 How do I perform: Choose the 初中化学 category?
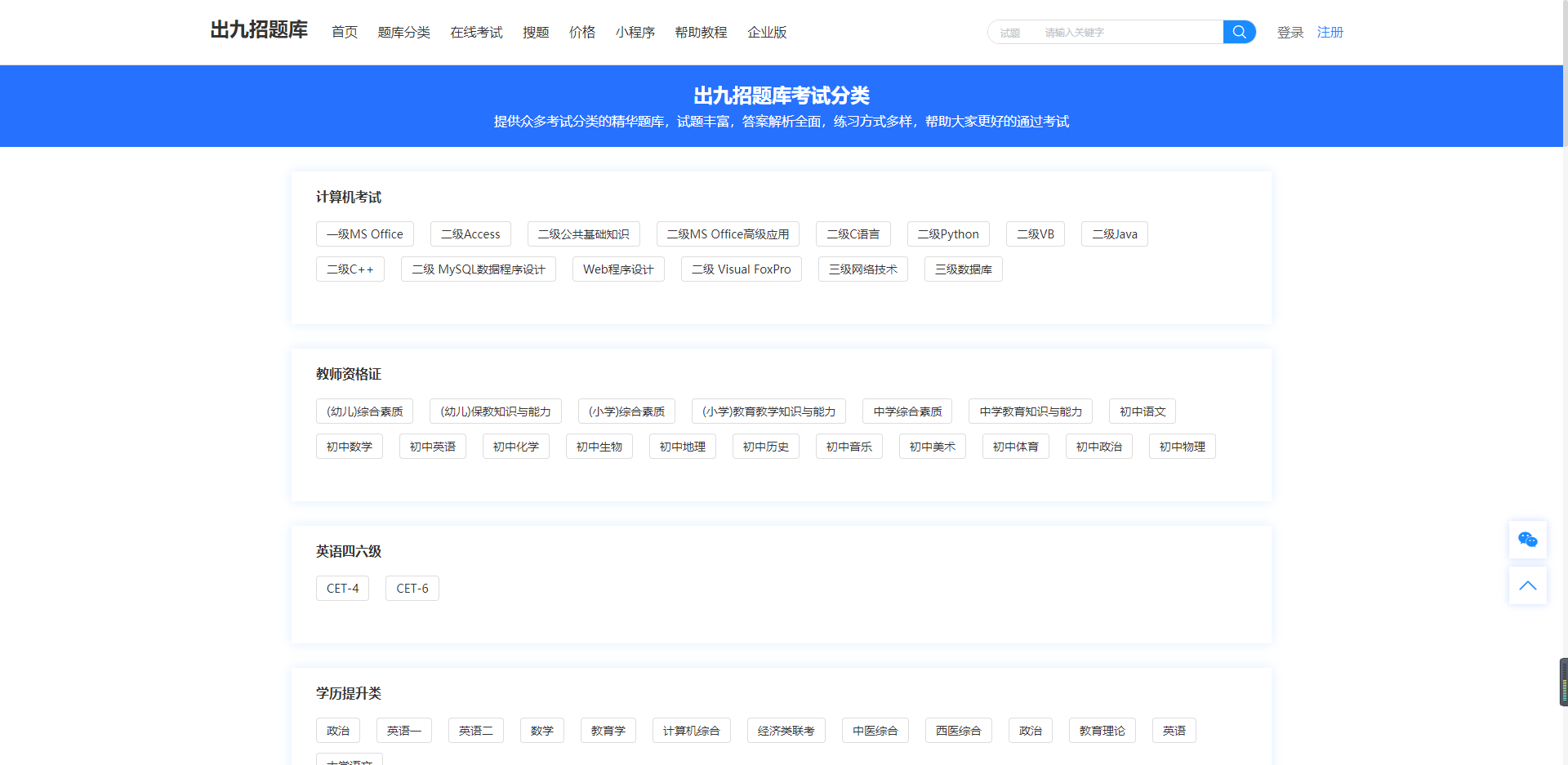coord(516,447)
